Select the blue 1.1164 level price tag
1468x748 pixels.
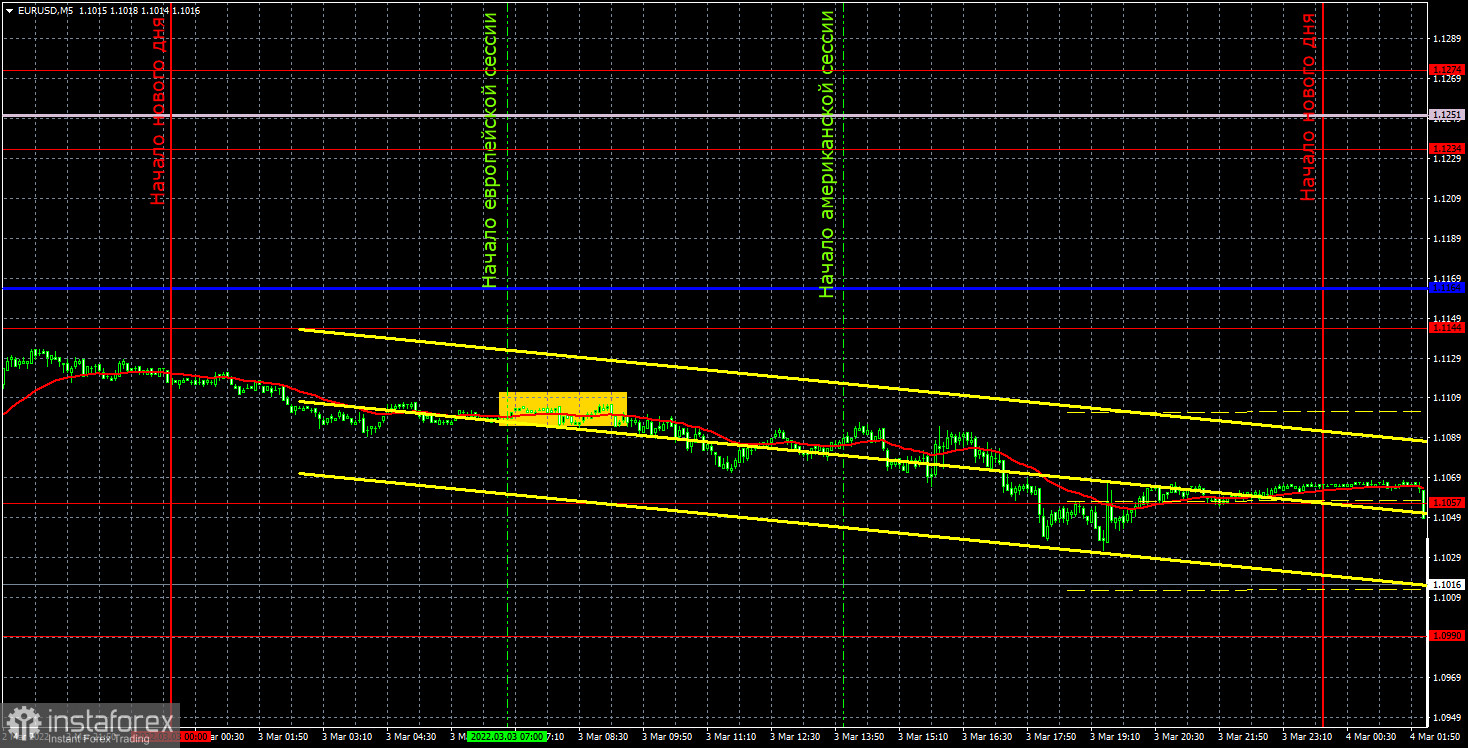point(1447,288)
